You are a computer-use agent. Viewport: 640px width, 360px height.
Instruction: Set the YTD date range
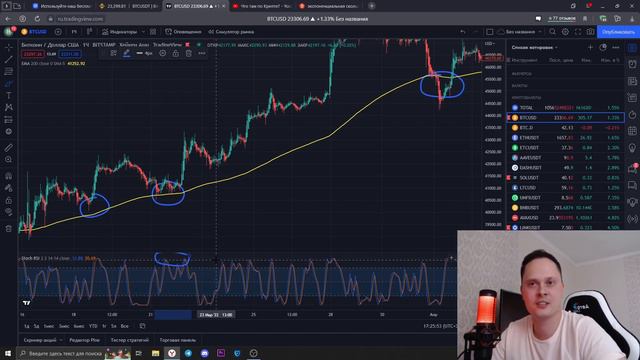(93, 326)
